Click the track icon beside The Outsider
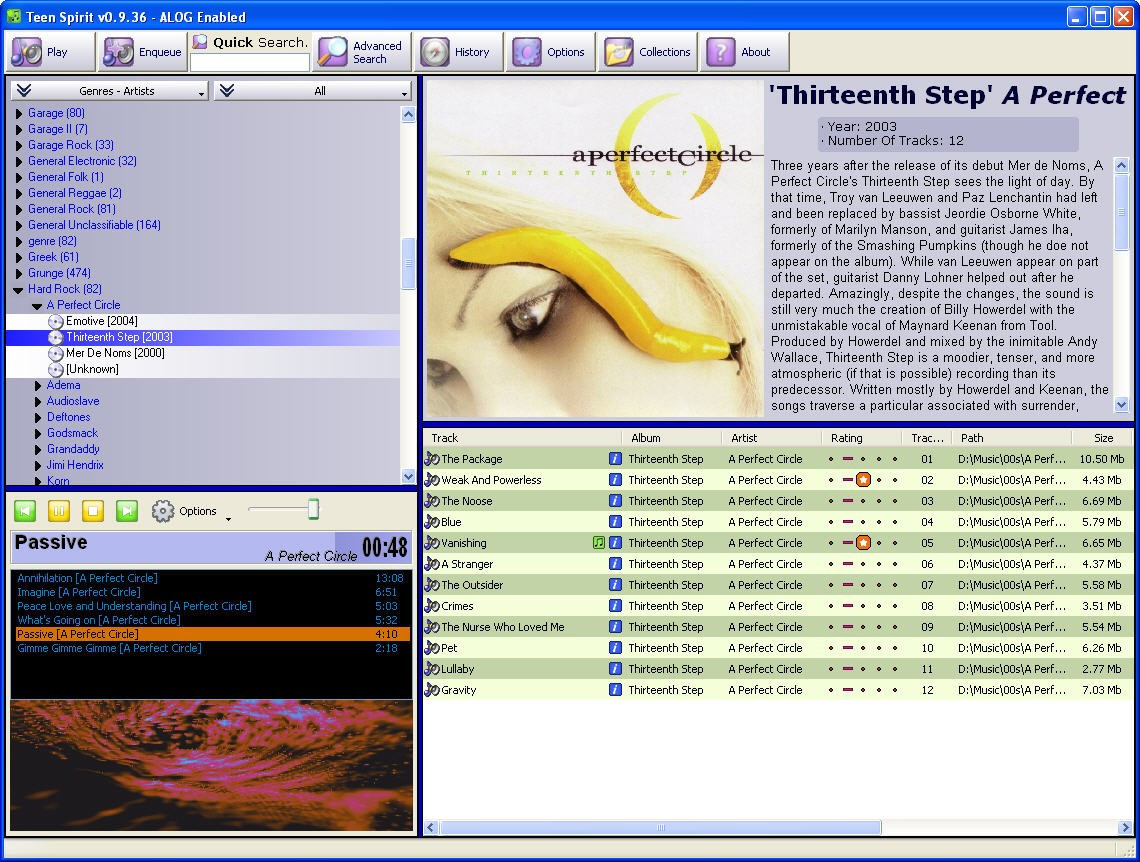This screenshot has width=1140, height=862. coord(432,585)
